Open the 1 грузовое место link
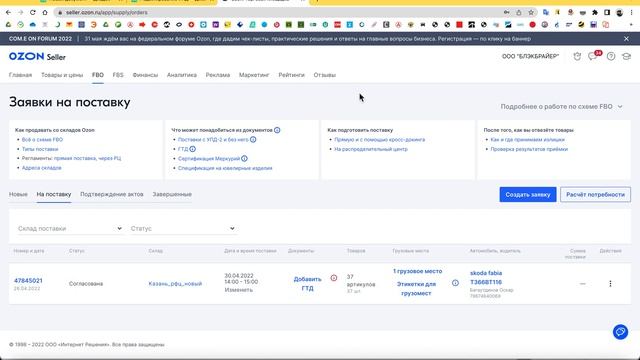 pyautogui.click(x=418, y=271)
